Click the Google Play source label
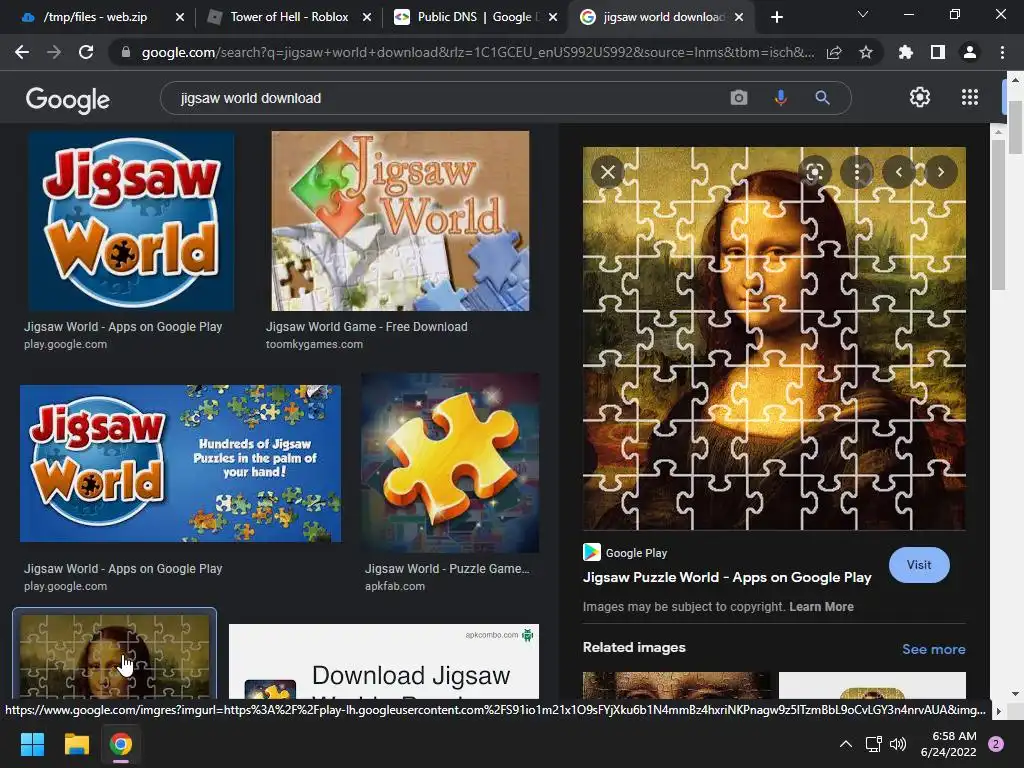Viewport: 1024px width, 768px height. coord(636,553)
